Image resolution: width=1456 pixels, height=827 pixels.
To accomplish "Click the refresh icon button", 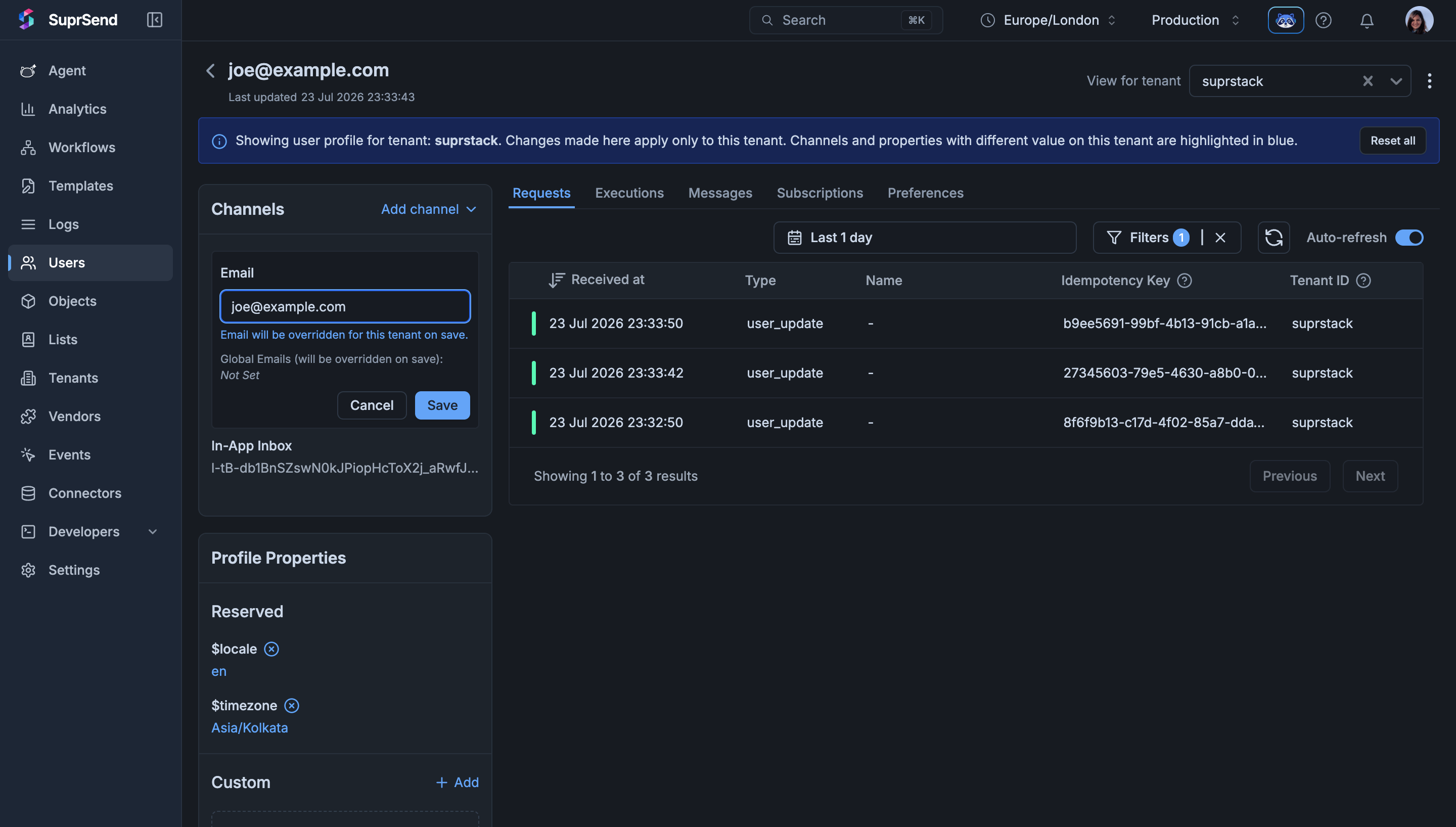I will pos(1273,238).
